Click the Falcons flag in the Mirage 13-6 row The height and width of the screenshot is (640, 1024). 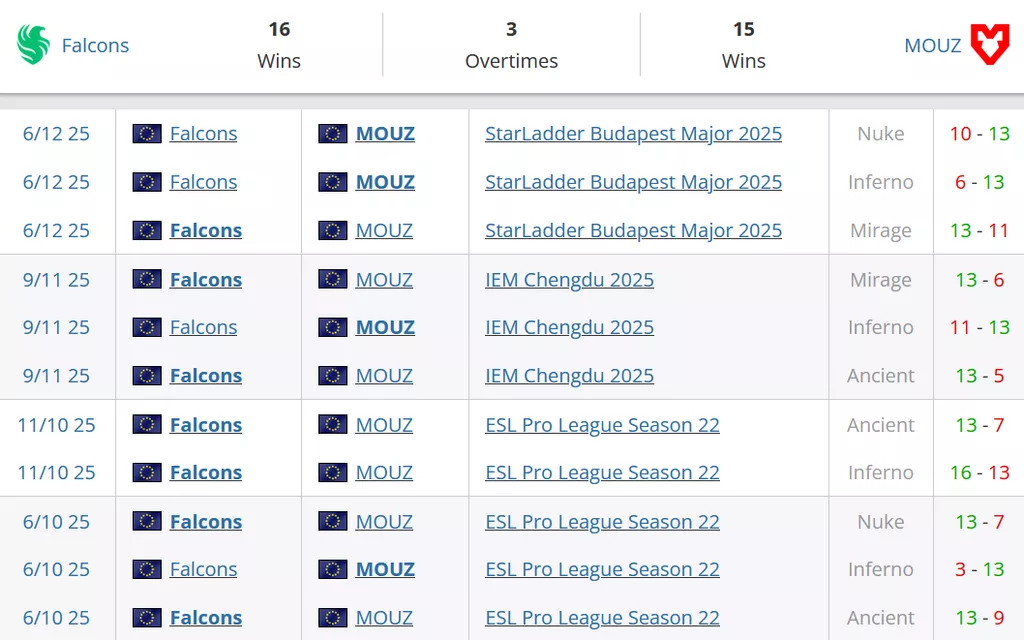coord(147,280)
